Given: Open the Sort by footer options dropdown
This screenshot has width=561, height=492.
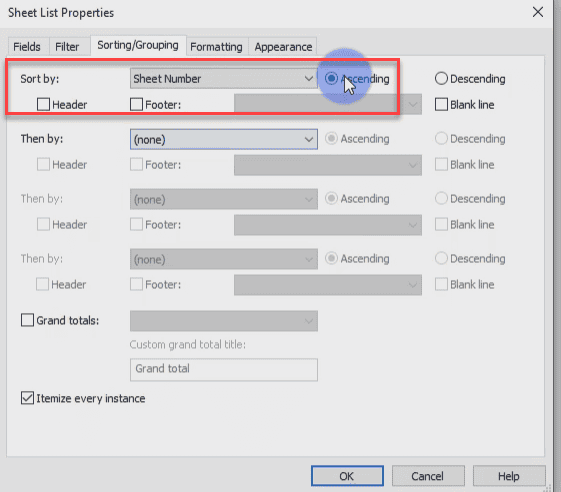Looking at the screenshot, I should pyautogui.click(x=328, y=104).
